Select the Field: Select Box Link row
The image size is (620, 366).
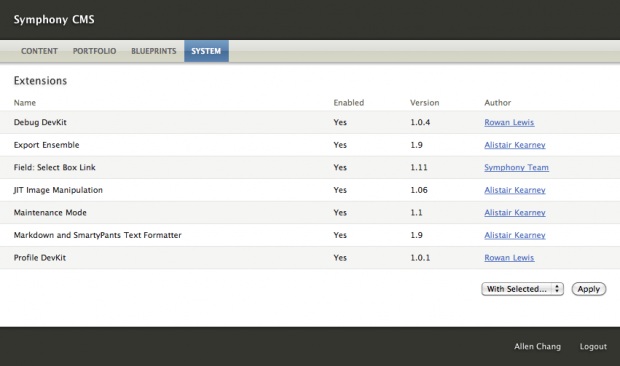point(310,167)
